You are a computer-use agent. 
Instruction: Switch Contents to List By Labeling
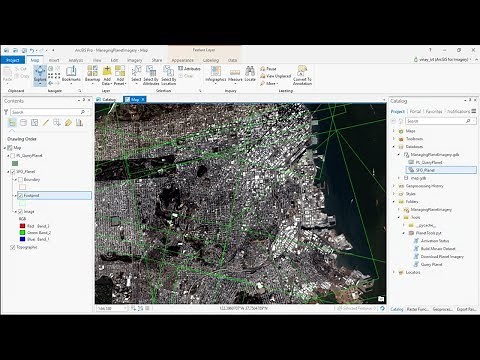(x=68, y=123)
